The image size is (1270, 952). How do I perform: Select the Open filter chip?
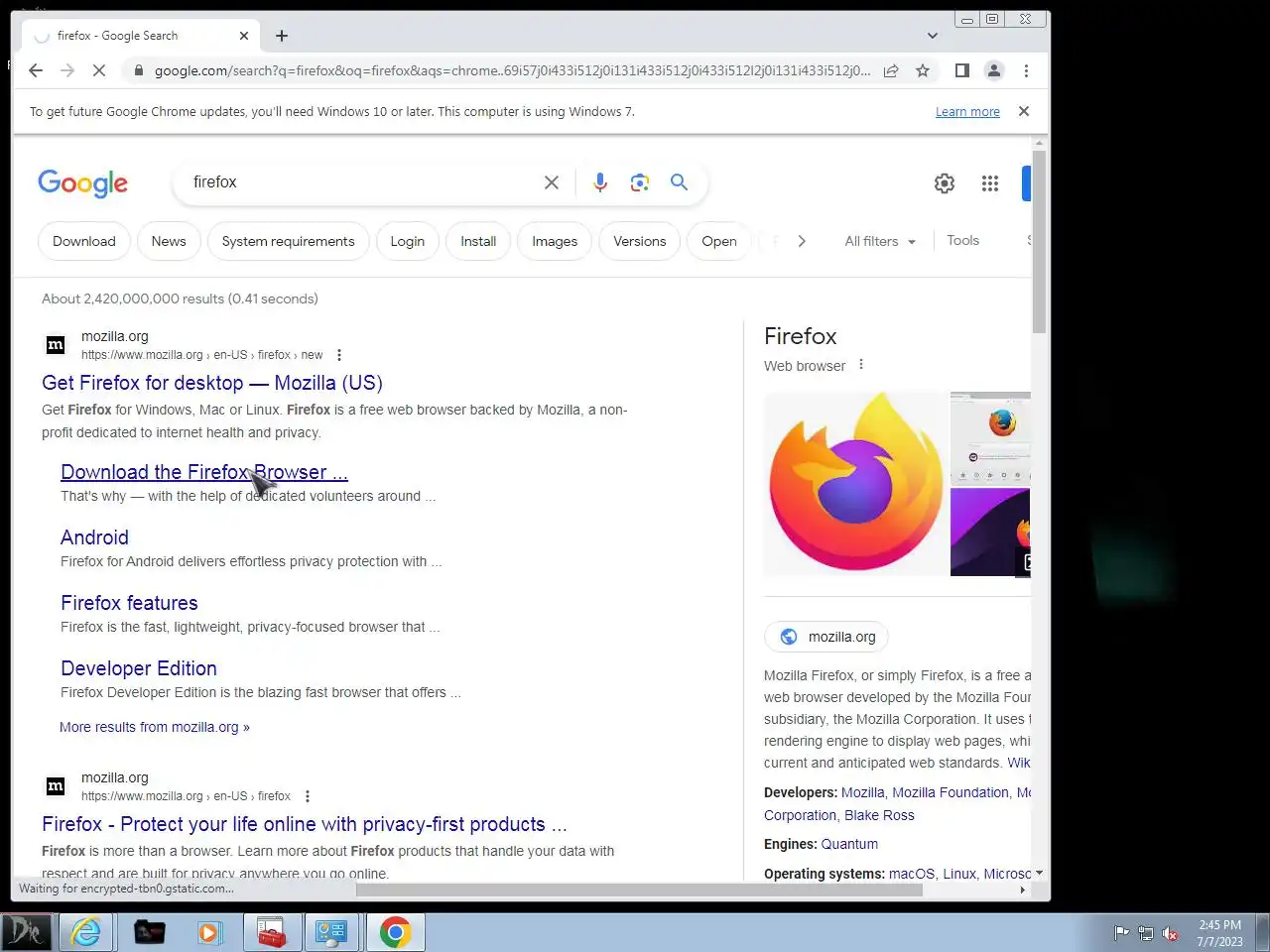[x=719, y=241]
